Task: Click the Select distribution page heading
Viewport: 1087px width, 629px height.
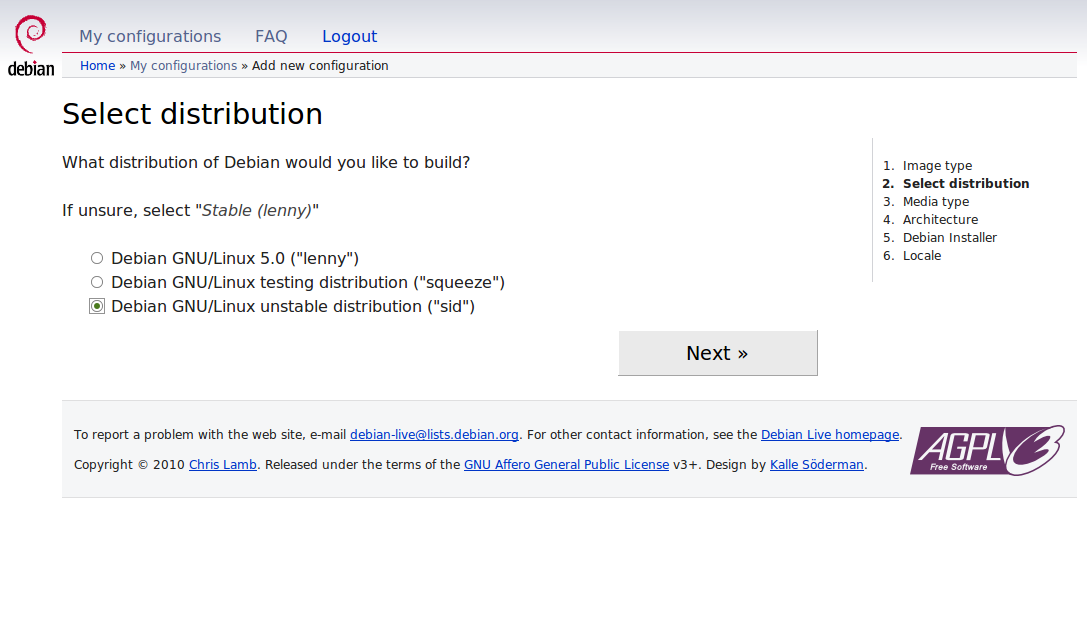Action: (192, 114)
